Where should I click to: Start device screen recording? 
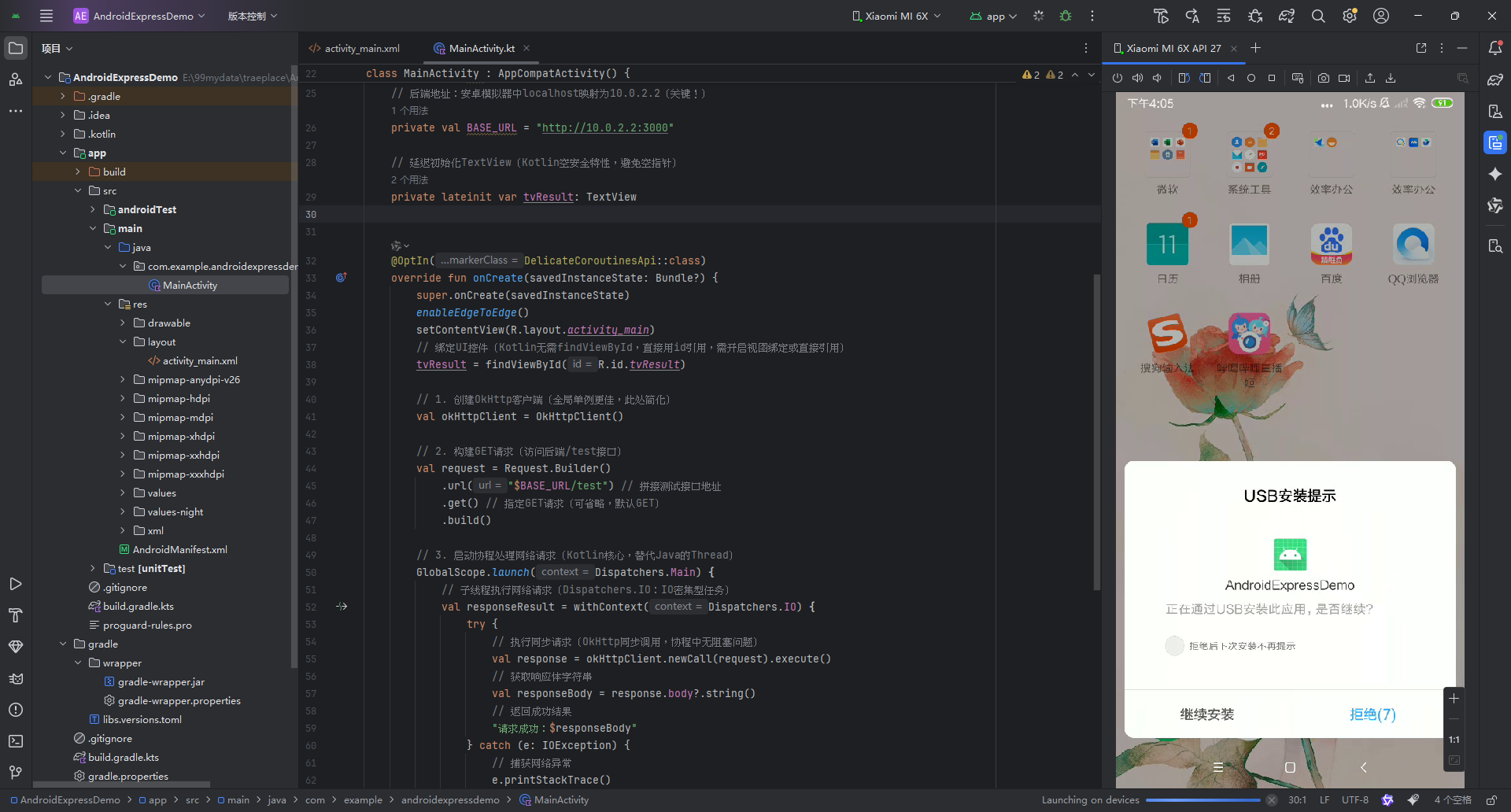coord(1344,78)
